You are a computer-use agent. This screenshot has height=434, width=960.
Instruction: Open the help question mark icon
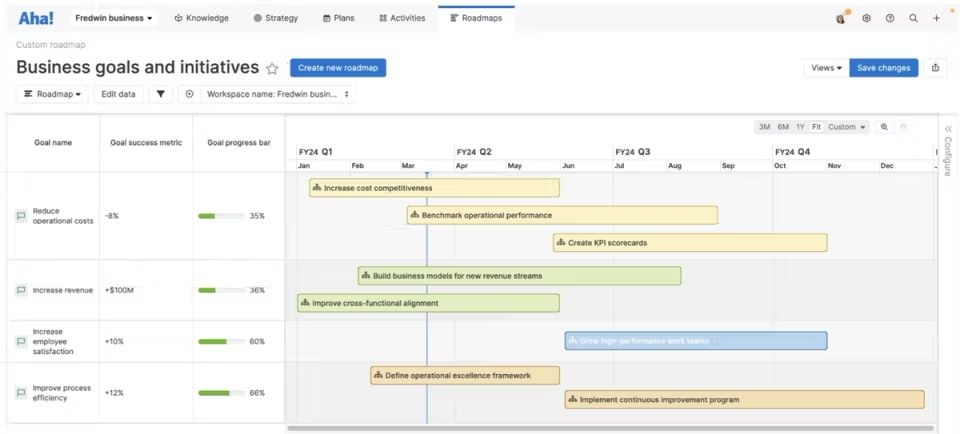tap(889, 18)
